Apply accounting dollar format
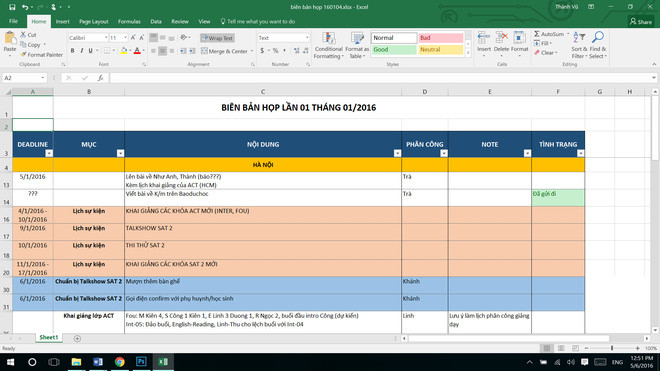The width and height of the screenshot is (660, 371). pos(262,51)
